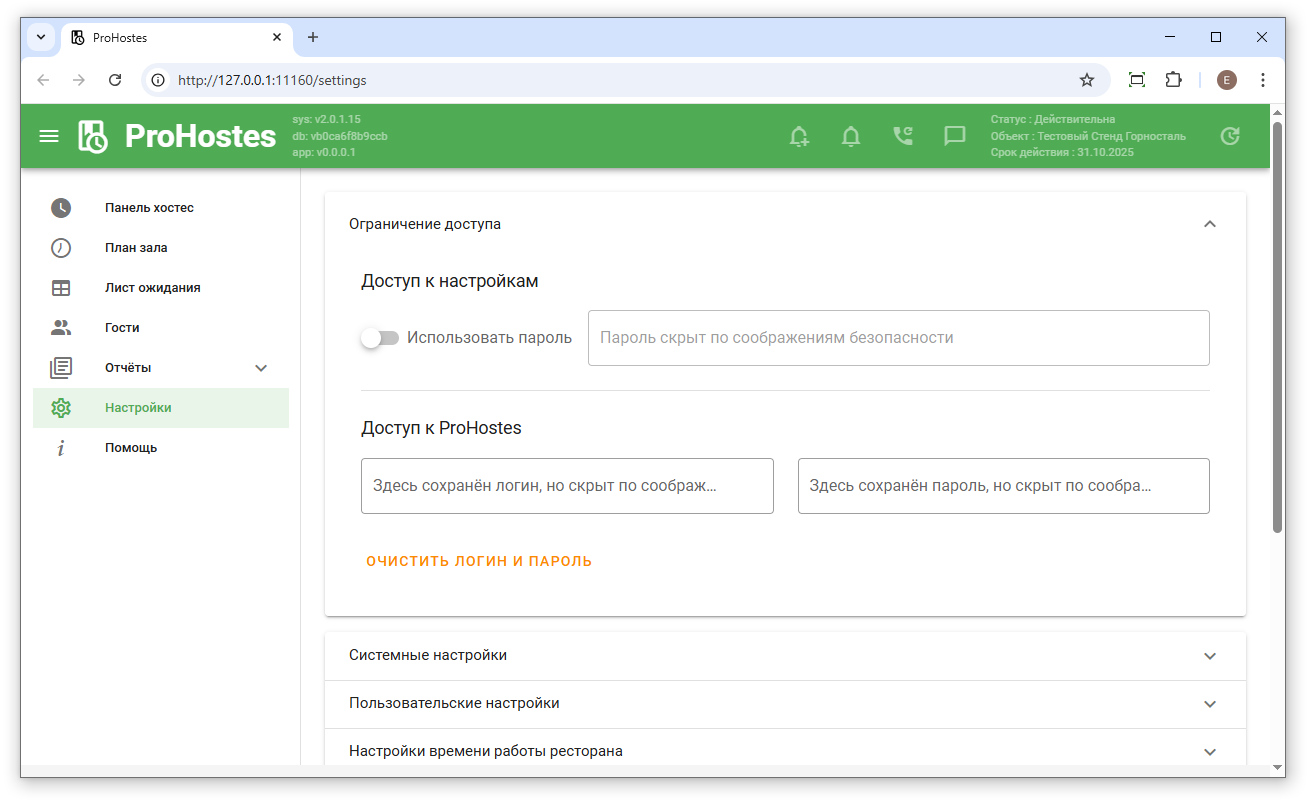
Task: Click the ProHostes login input field
Action: click(567, 486)
